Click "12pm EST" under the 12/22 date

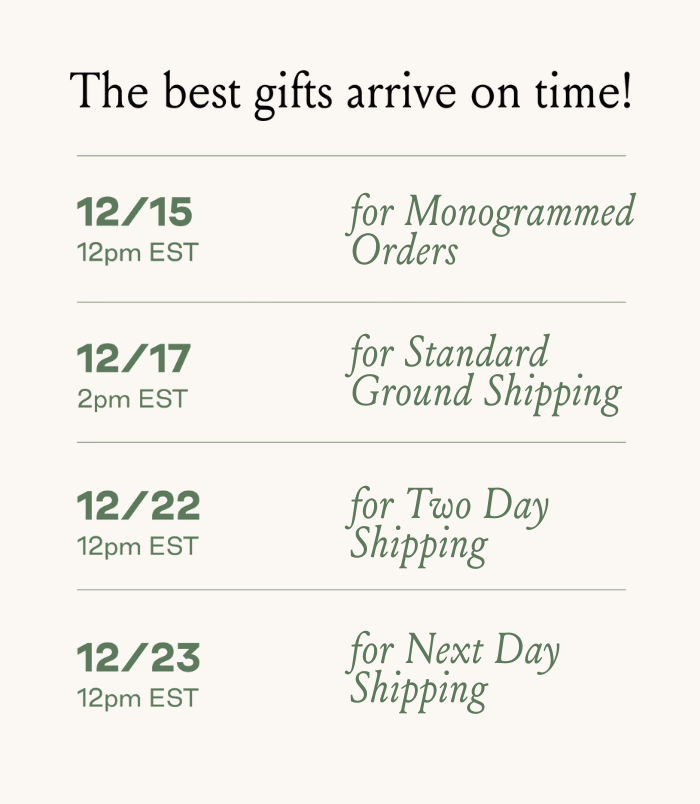[137, 546]
